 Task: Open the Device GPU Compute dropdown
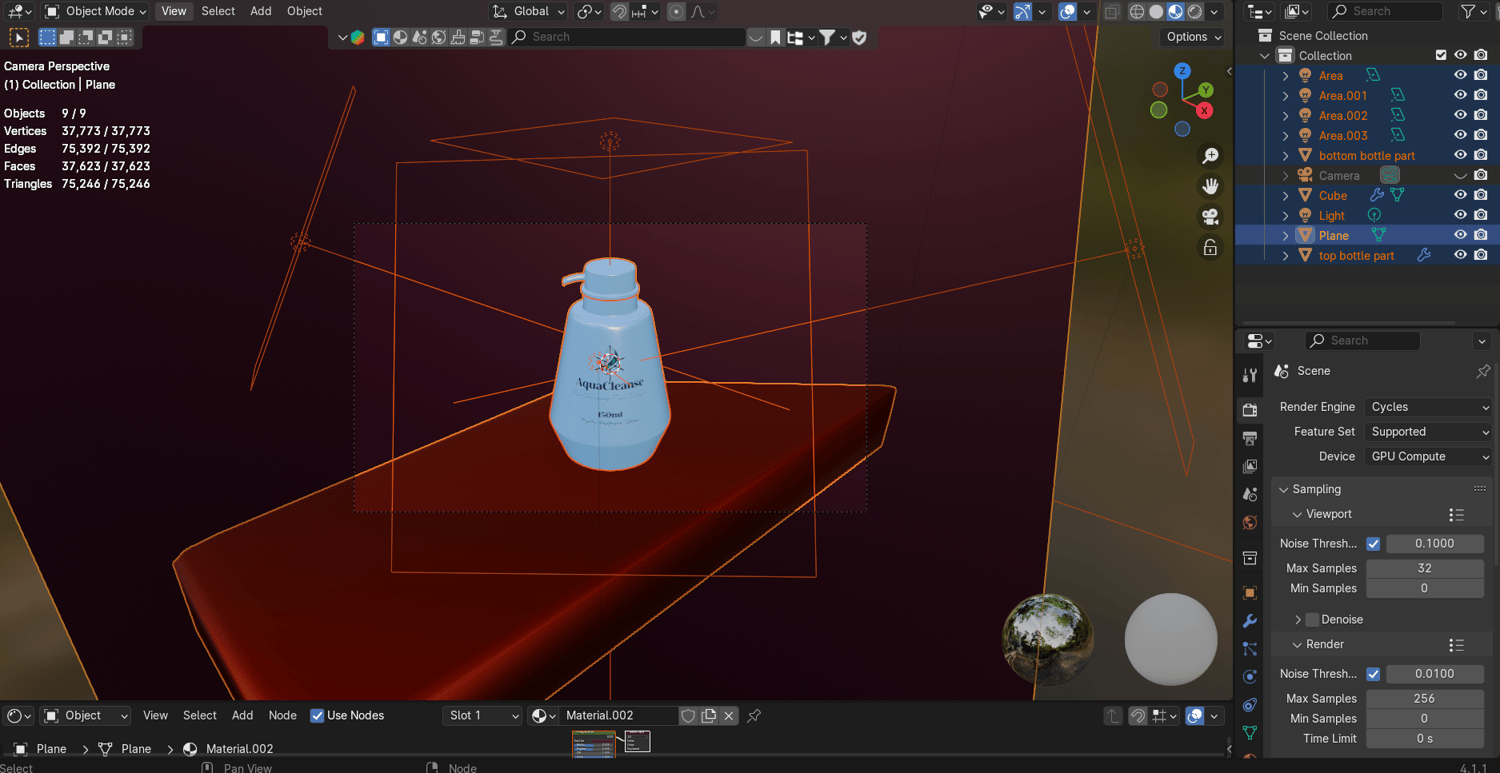(x=1428, y=457)
